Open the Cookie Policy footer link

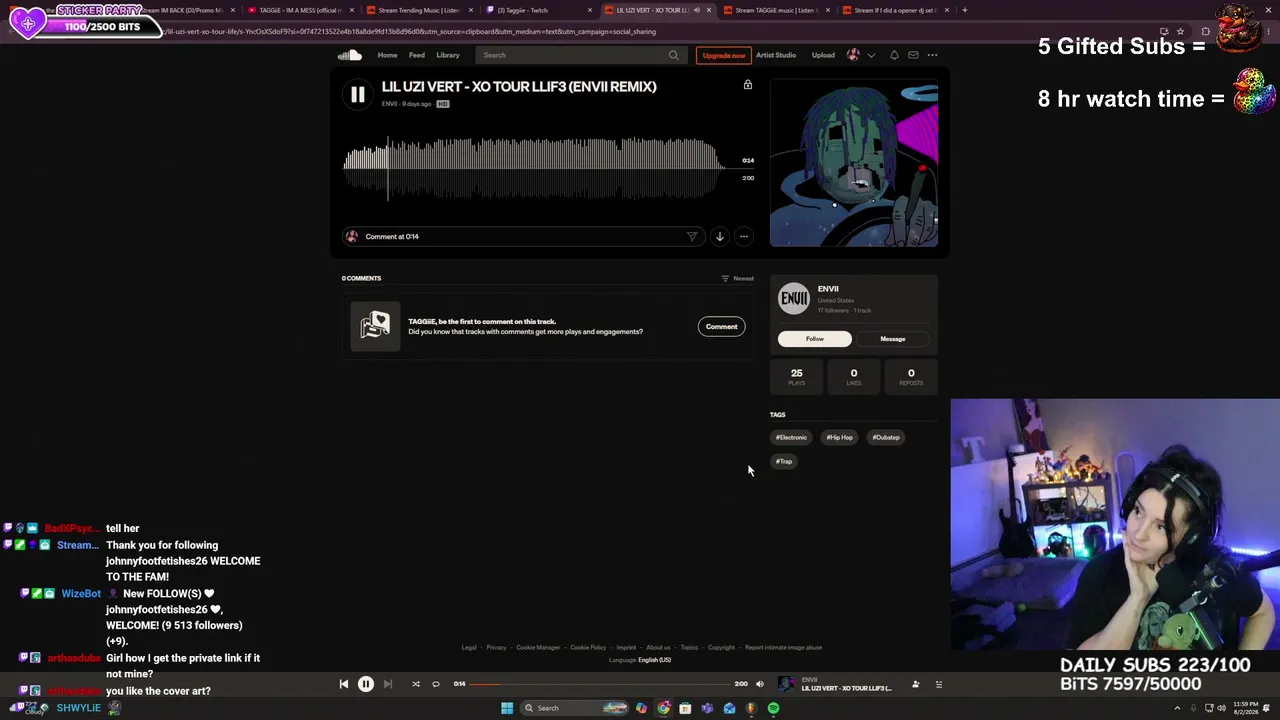click(x=588, y=647)
